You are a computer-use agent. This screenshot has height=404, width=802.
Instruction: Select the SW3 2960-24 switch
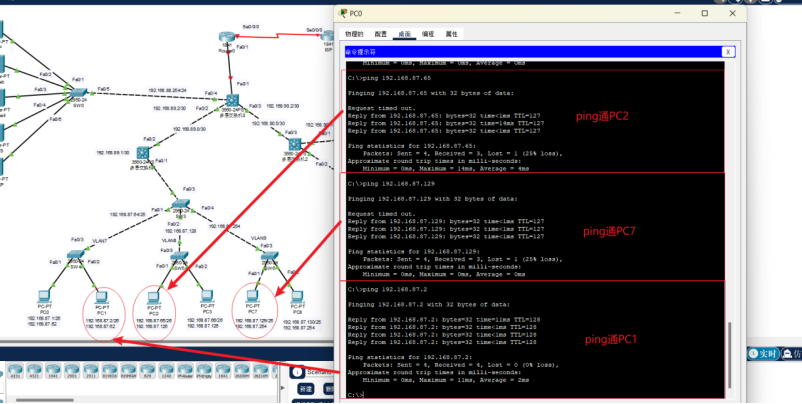click(x=181, y=204)
